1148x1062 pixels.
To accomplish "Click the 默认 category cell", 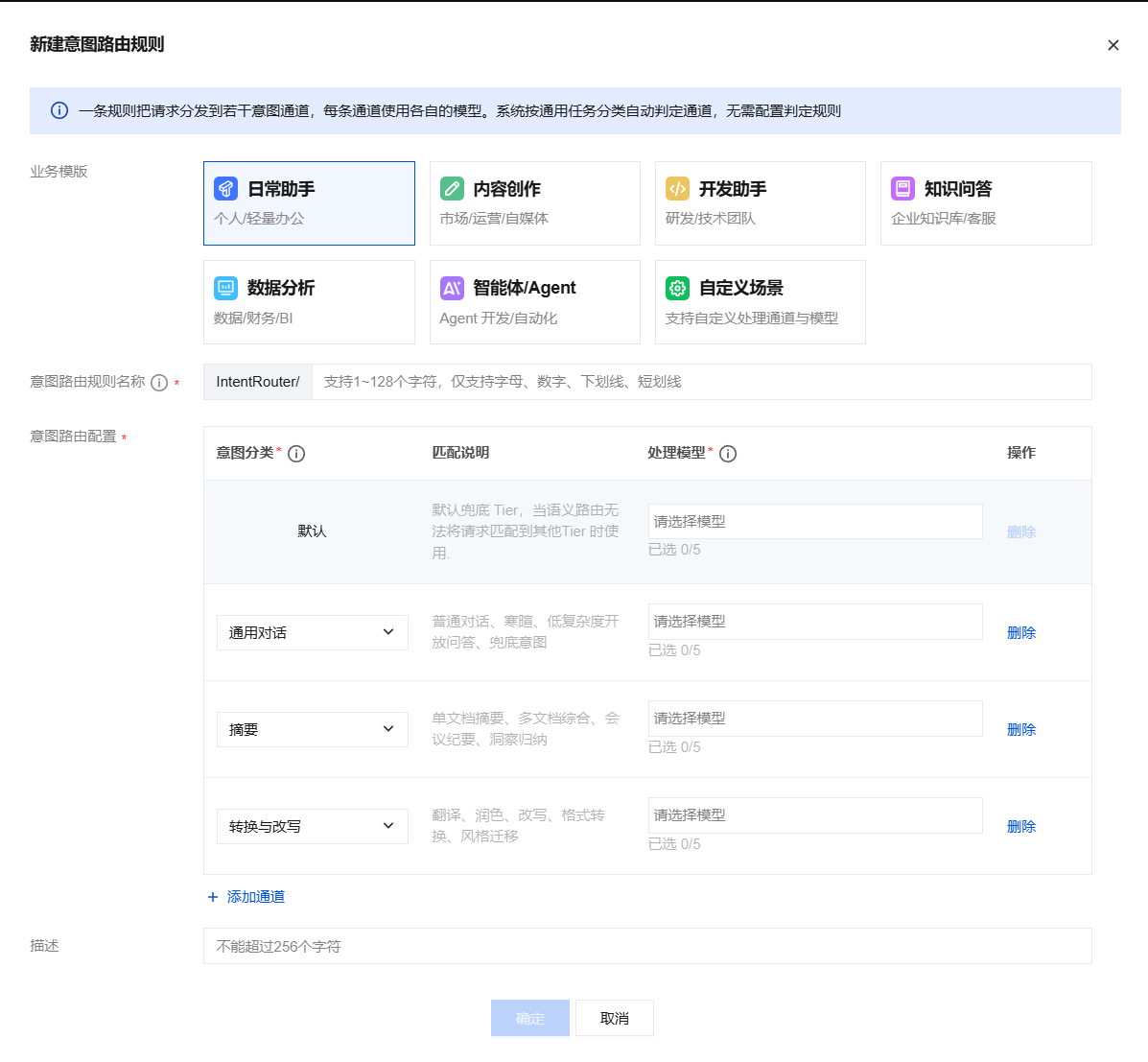I will (312, 531).
